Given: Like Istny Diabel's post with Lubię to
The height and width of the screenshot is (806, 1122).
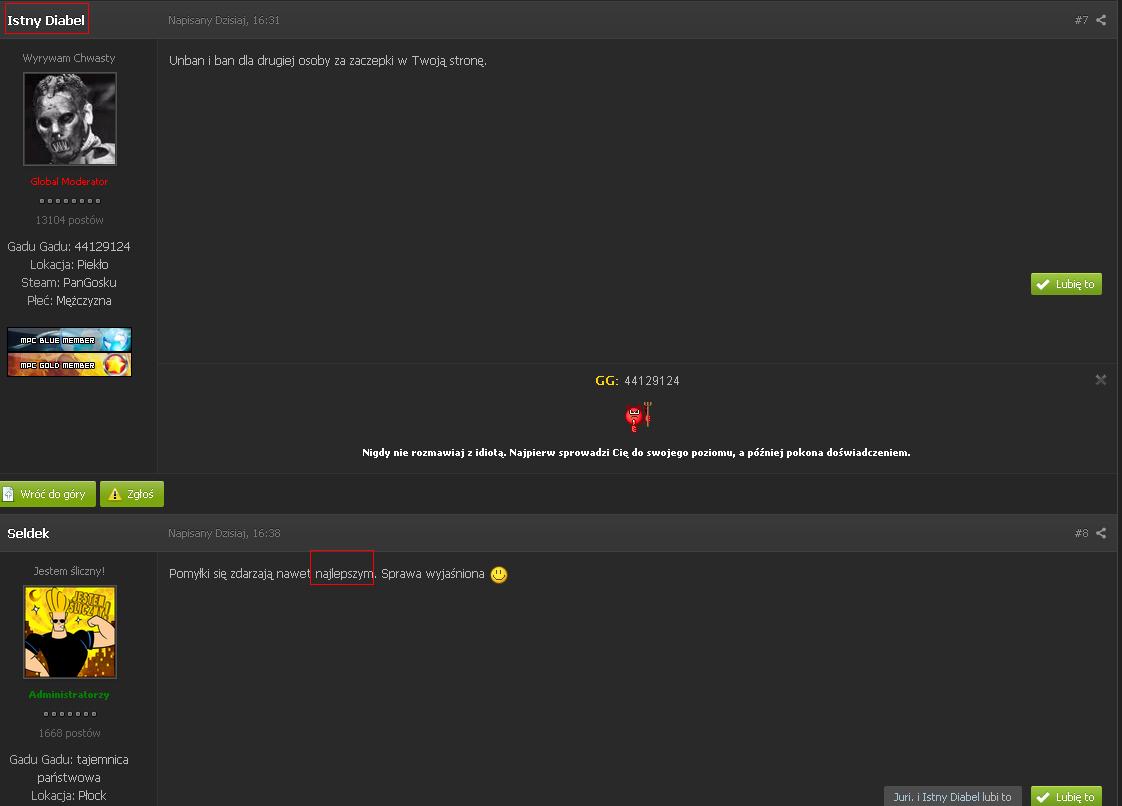Looking at the screenshot, I should pyautogui.click(x=1066, y=284).
